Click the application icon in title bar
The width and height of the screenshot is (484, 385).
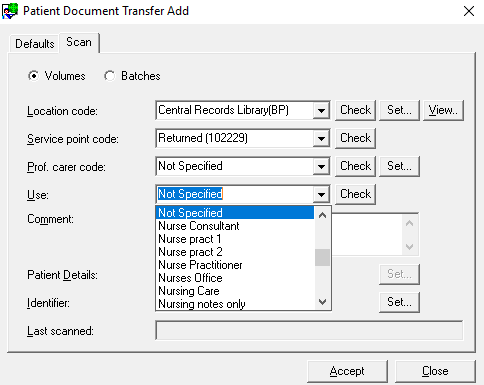10,10
